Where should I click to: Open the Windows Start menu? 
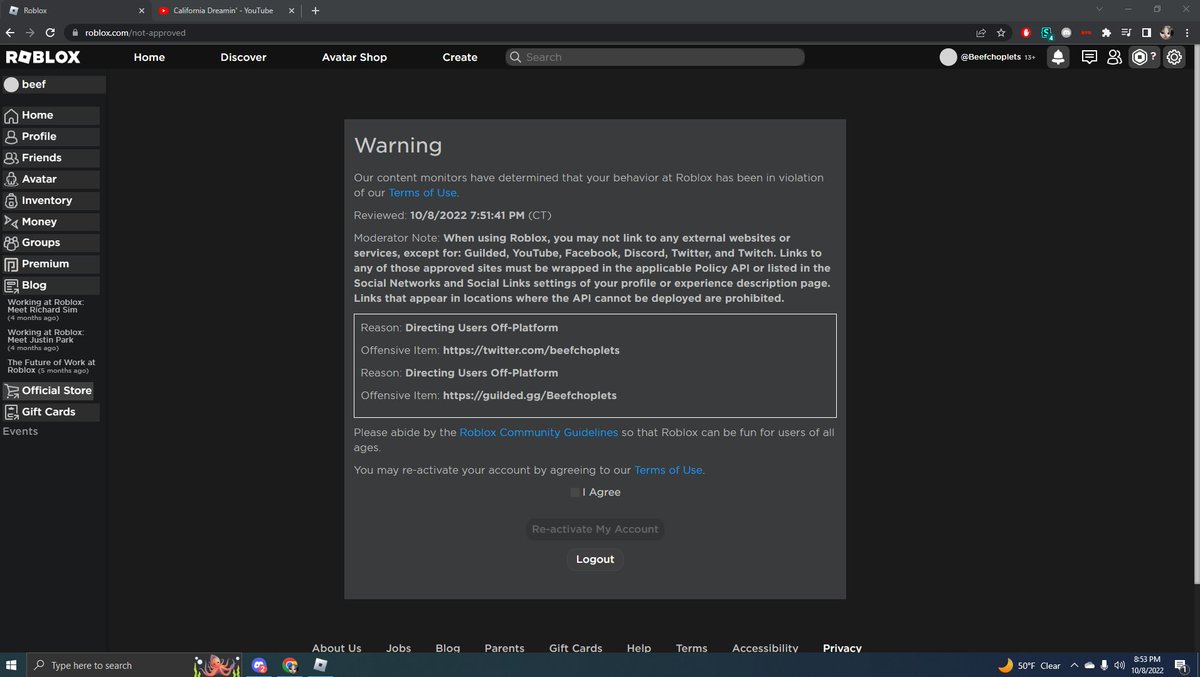(x=11, y=665)
